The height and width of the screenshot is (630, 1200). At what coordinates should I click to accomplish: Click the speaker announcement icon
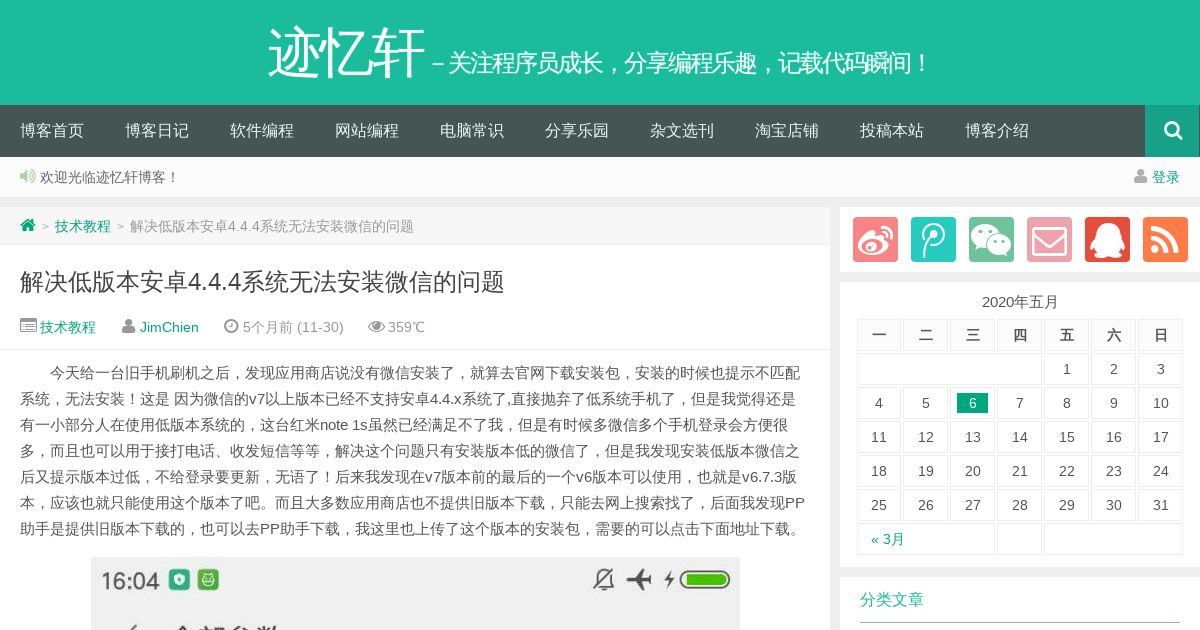coord(28,176)
